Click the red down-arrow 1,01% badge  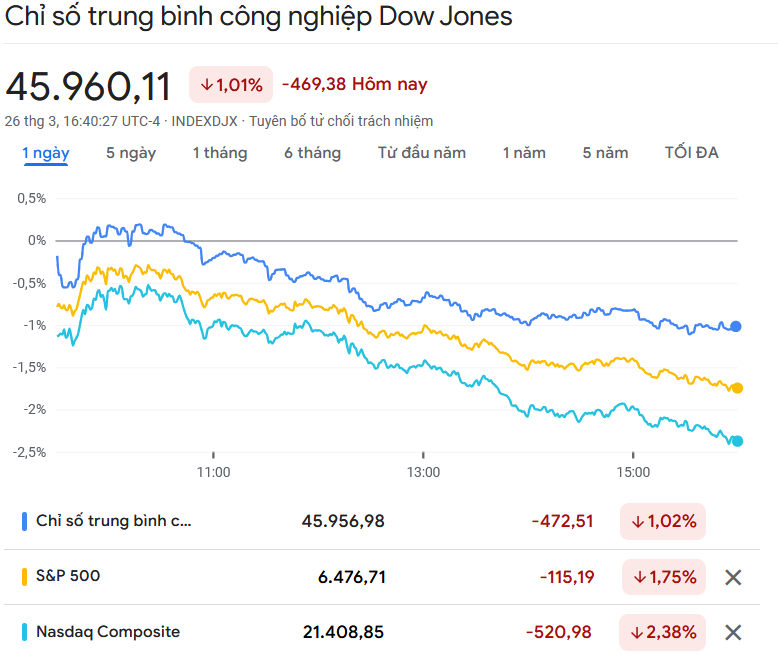pos(231,85)
